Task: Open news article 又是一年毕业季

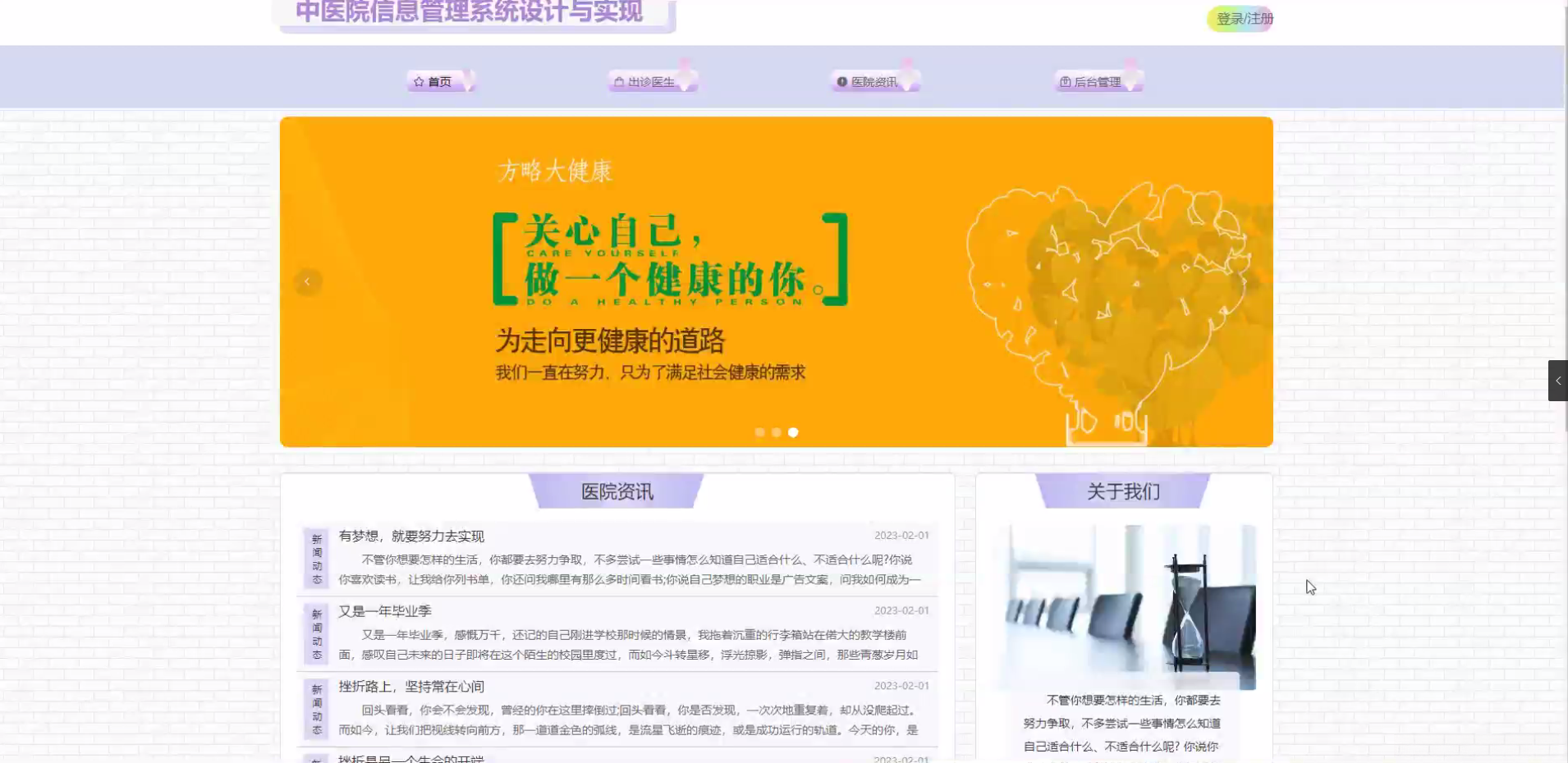Action: click(385, 611)
